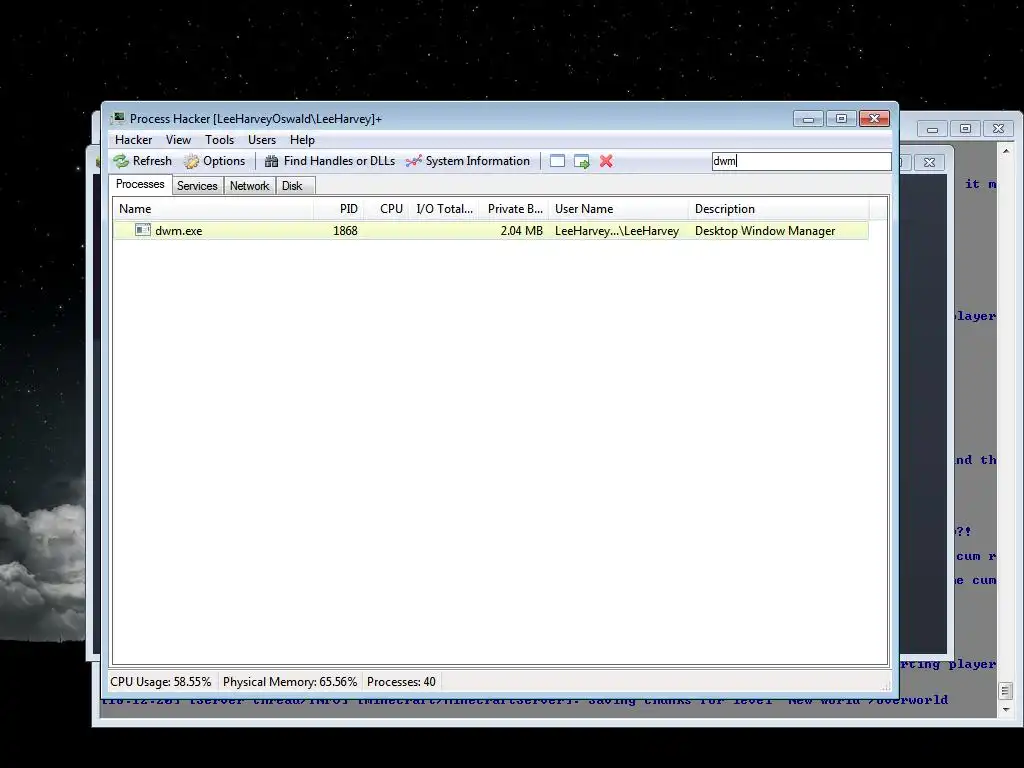Open Options from the toolbar
1024x768 pixels.
tap(215, 161)
